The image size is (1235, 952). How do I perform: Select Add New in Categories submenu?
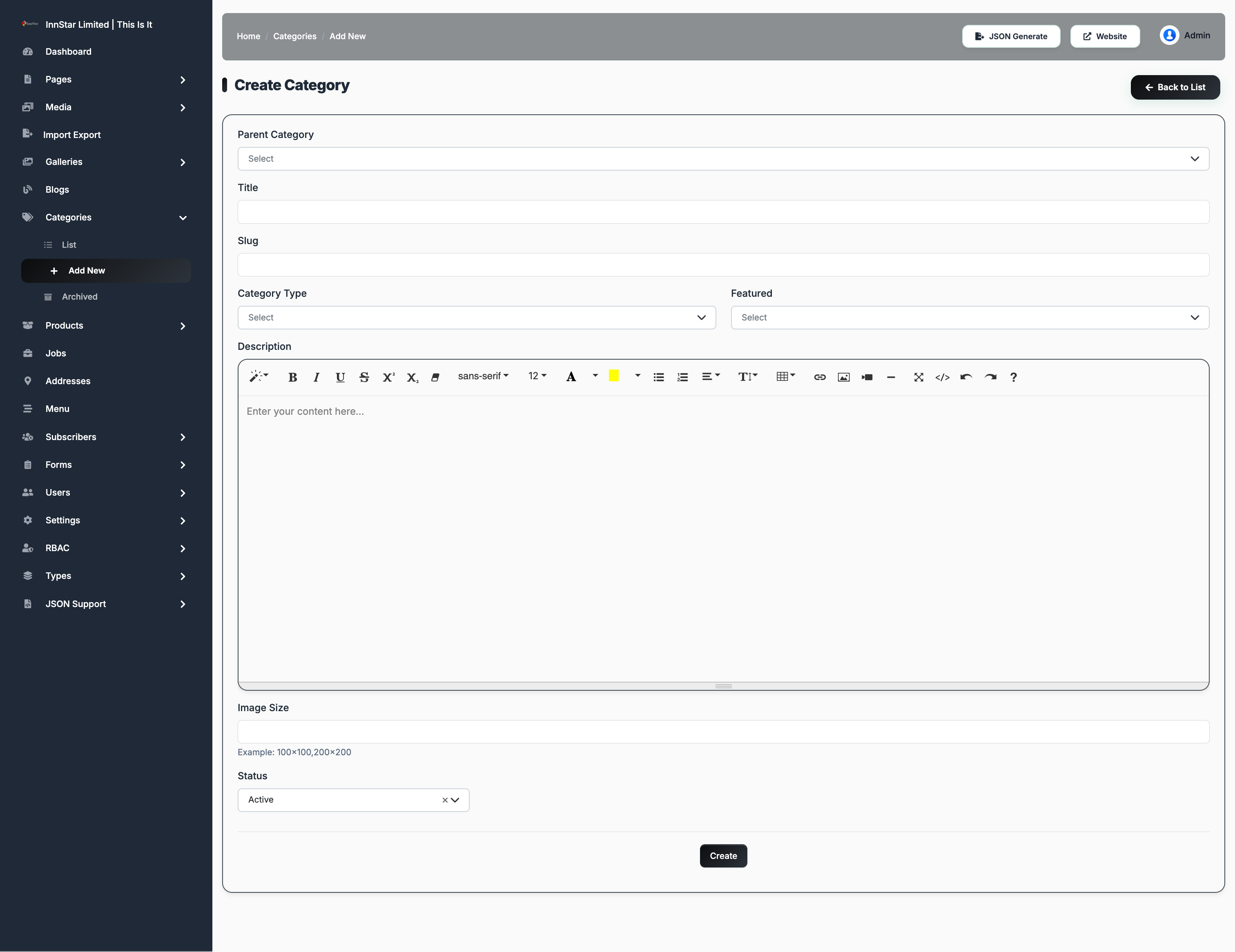106,271
